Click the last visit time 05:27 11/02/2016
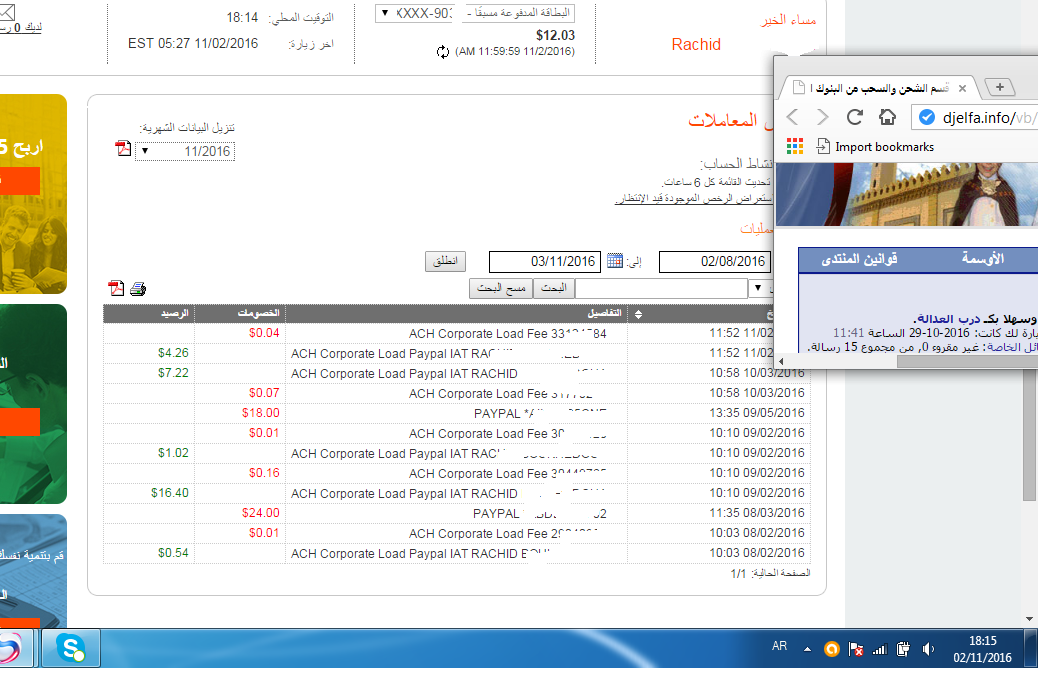Viewport: 1044px width, 674px height. (x=193, y=43)
